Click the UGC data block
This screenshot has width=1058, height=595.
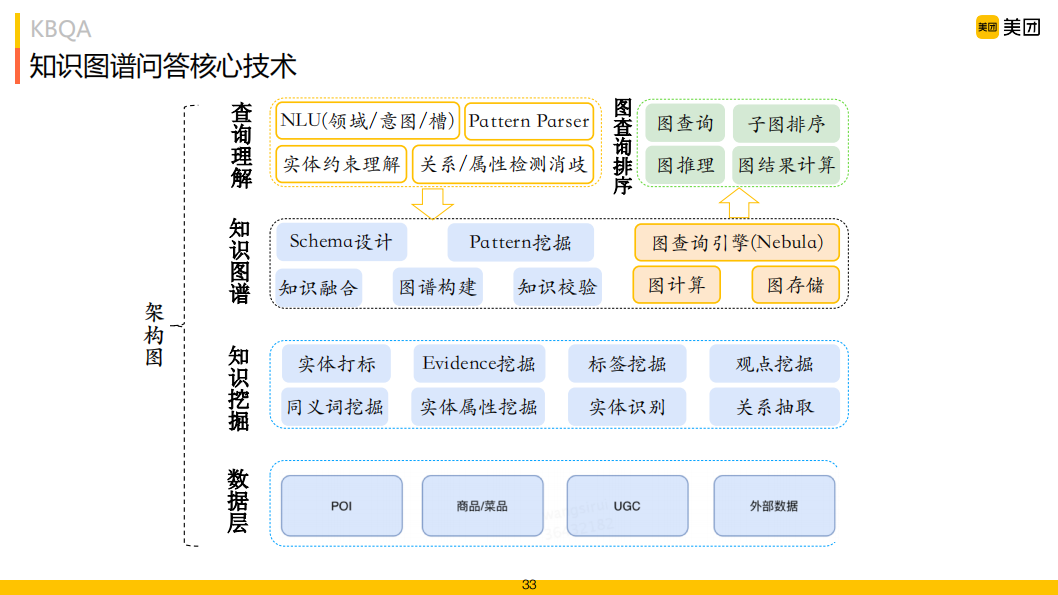pos(628,506)
